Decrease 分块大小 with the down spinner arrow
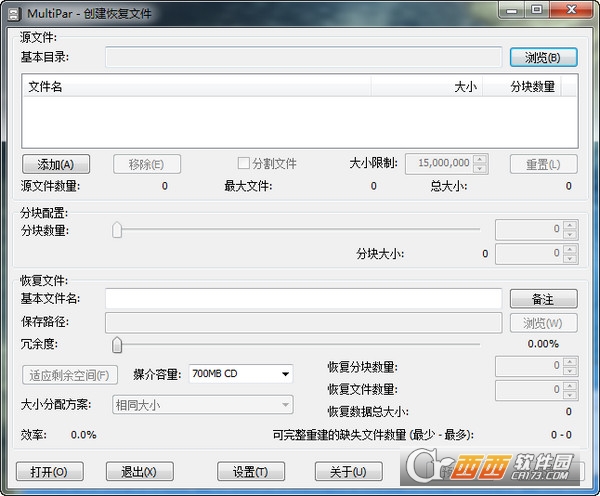This screenshot has width=600, height=496. tap(570, 259)
